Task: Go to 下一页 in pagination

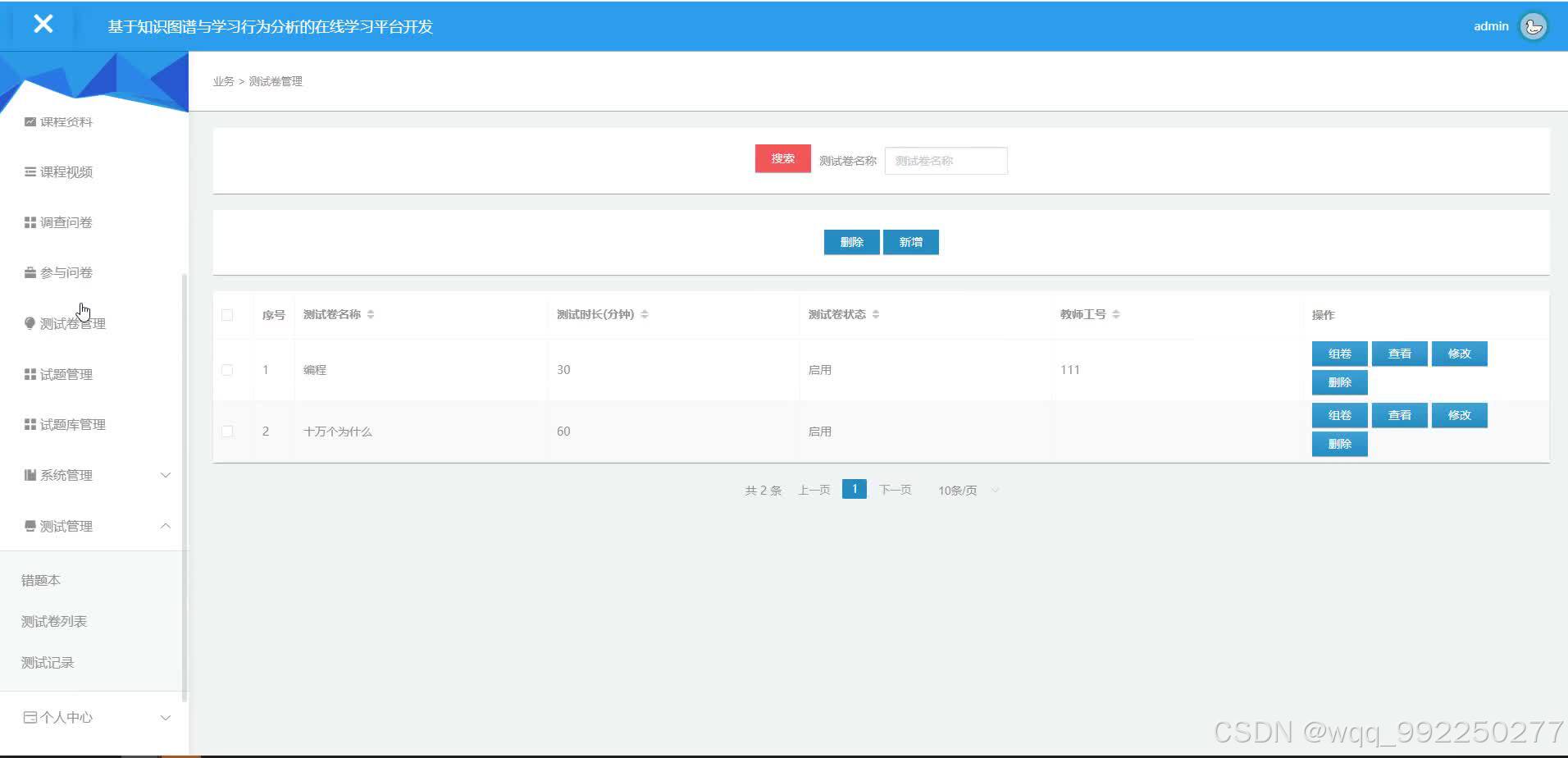Action: coord(895,490)
